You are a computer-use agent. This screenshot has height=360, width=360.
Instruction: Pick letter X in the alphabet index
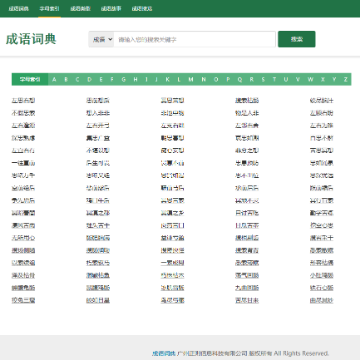[x=323, y=79]
